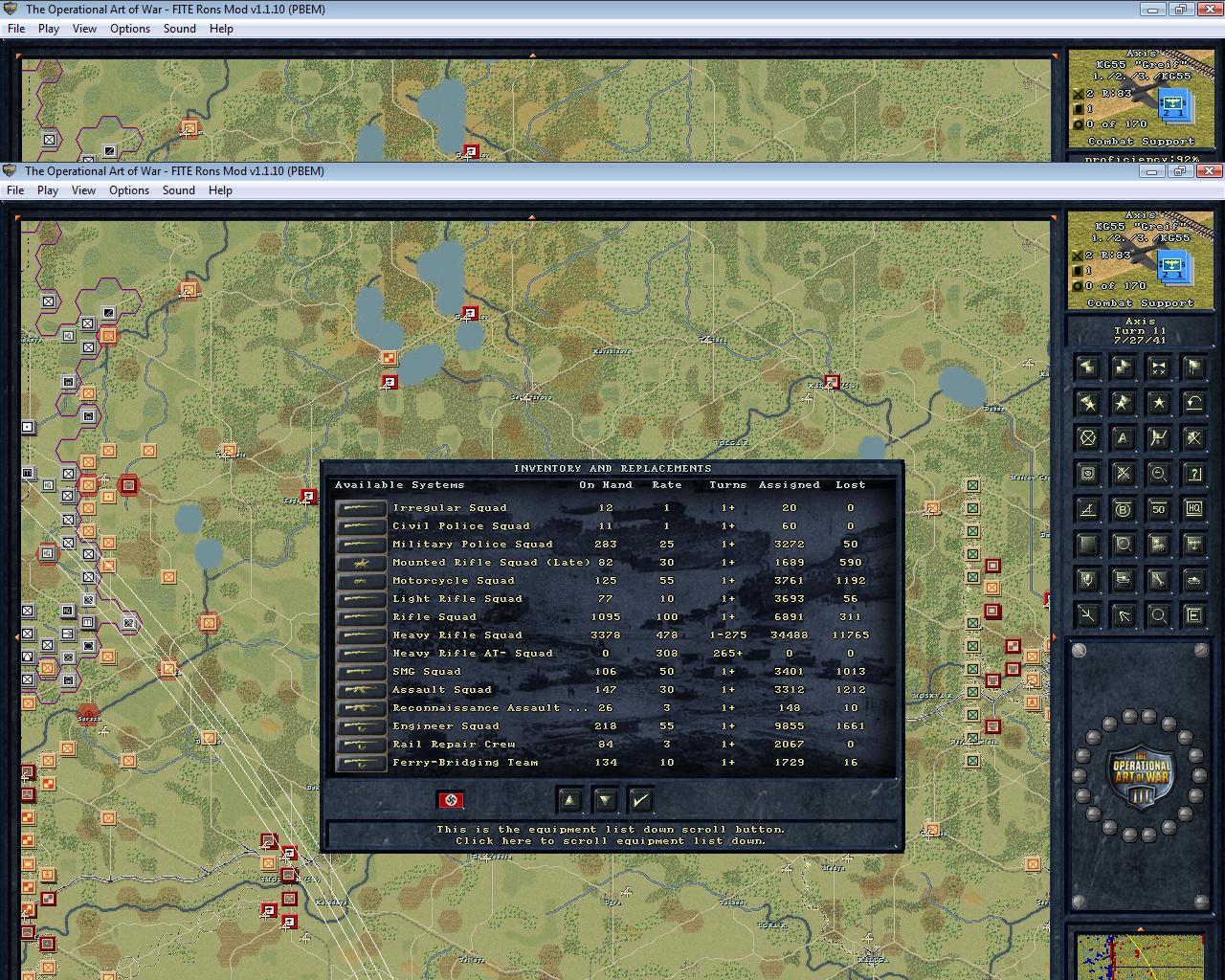Click the flag icon tool button

(x=1193, y=367)
